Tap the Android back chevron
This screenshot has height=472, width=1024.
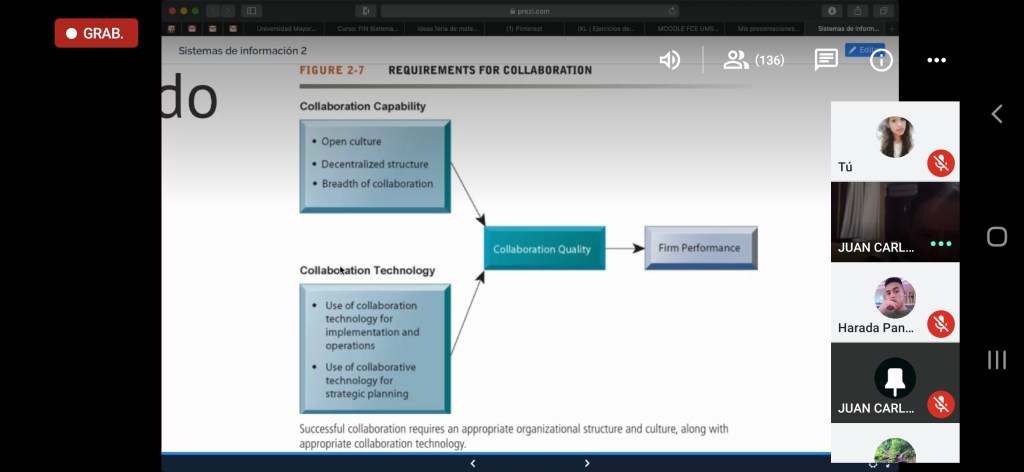pyautogui.click(x=997, y=114)
